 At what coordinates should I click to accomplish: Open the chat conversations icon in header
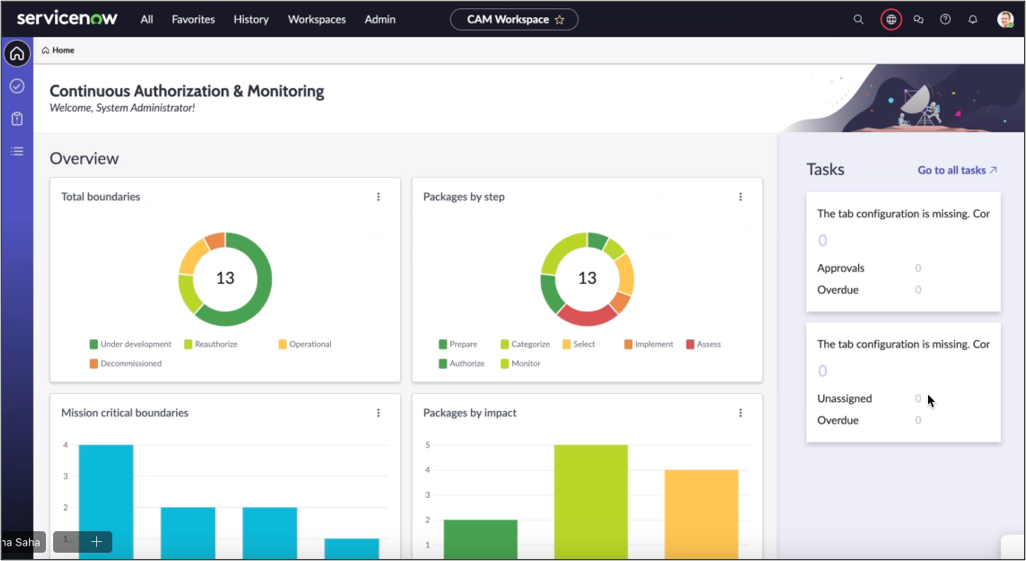coord(918,19)
